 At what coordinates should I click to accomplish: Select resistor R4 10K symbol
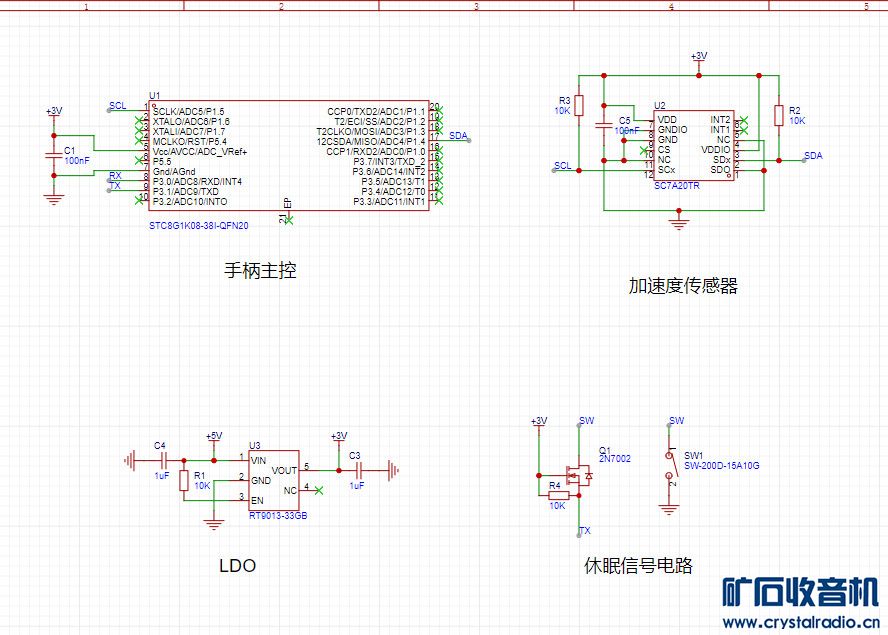(x=559, y=496)
